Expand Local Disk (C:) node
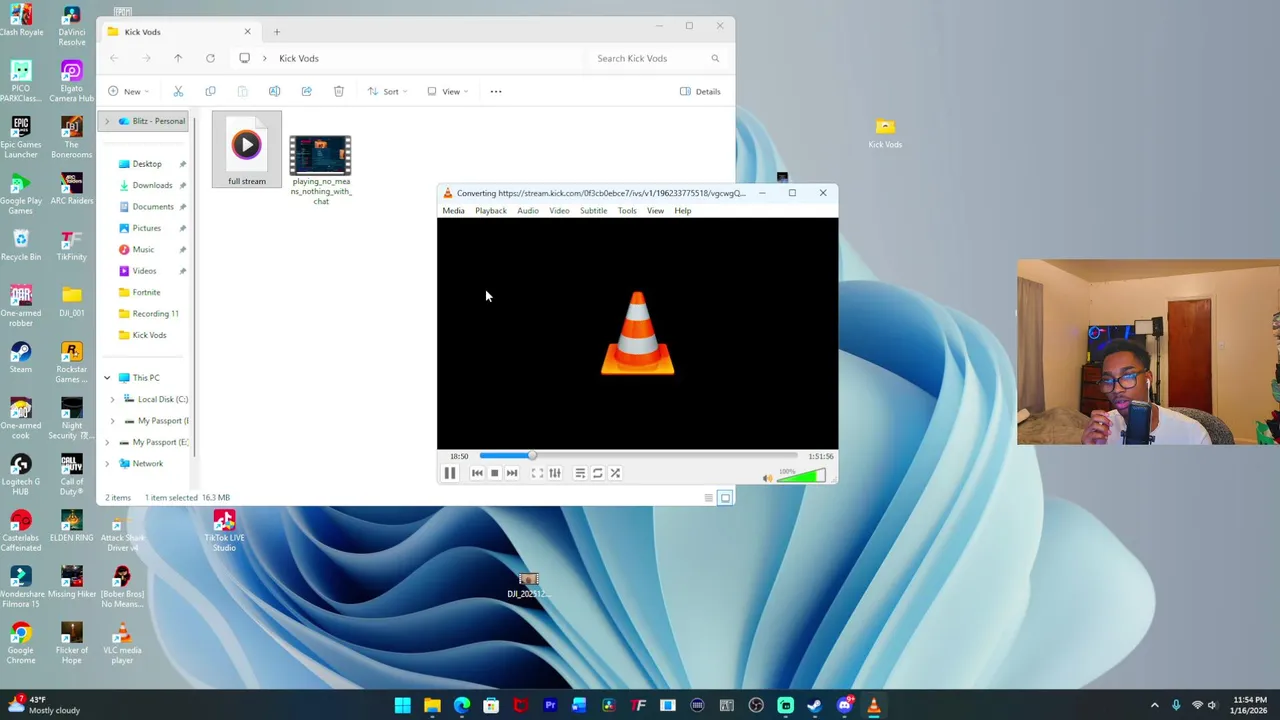Image resolution: width=1280 pixels, height=720 pixels. coord(112,399)
